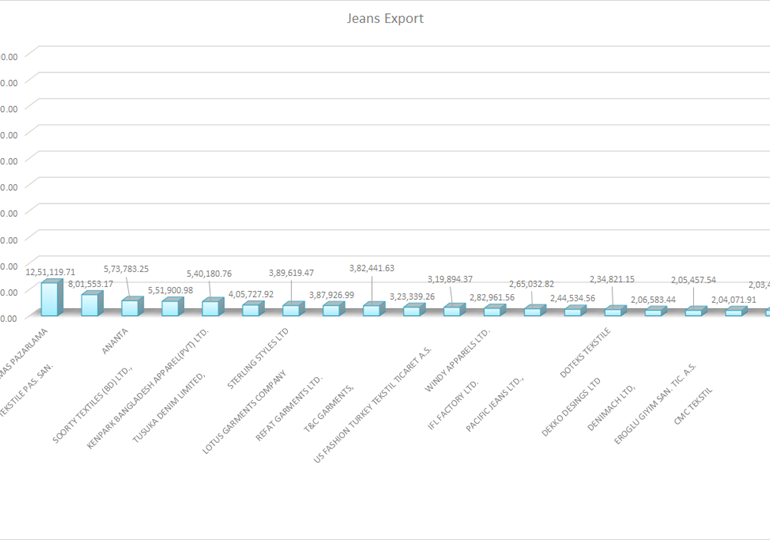Select the US FASHION TURKEY TEKSTIL TICARET label

coord(373,405)
